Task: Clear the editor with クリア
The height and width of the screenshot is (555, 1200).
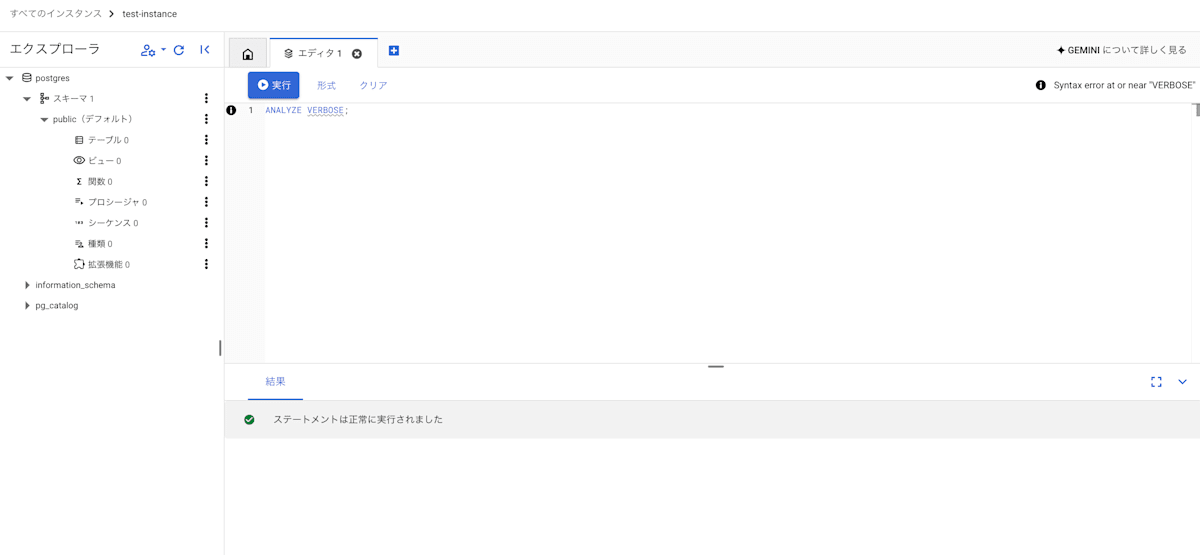Action: [x=373, y=86]
